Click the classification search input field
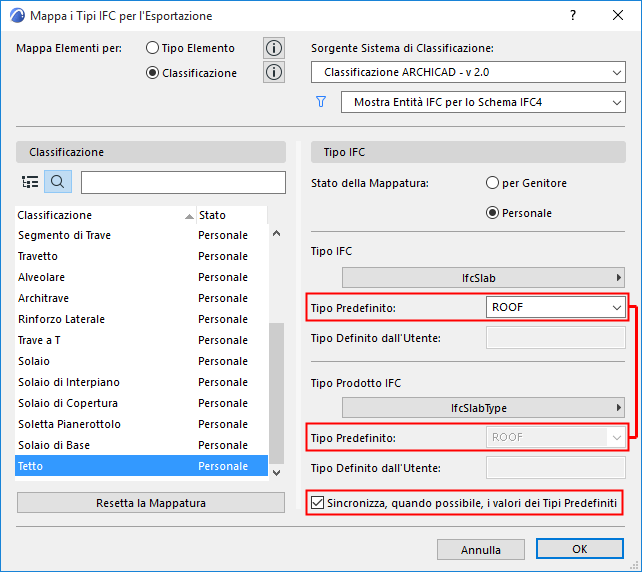 (183, 182)
